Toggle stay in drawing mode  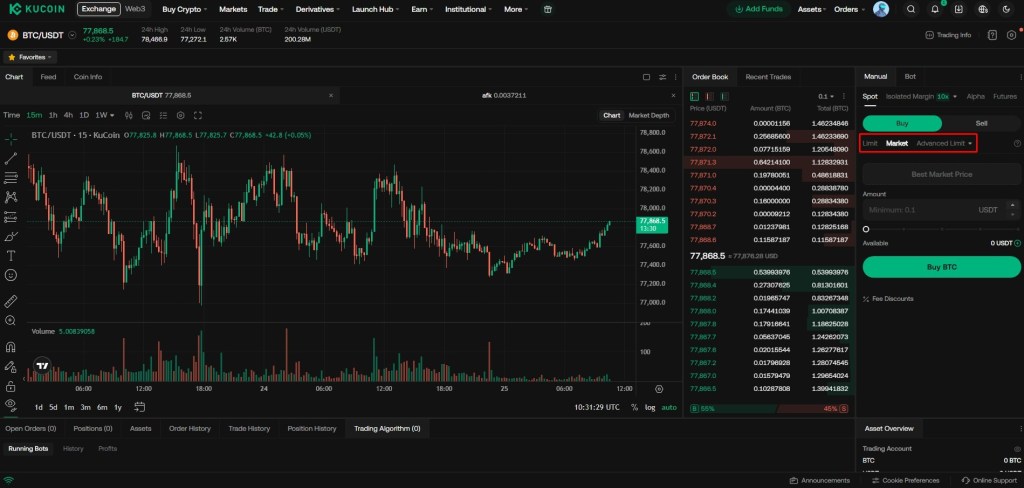10,366
